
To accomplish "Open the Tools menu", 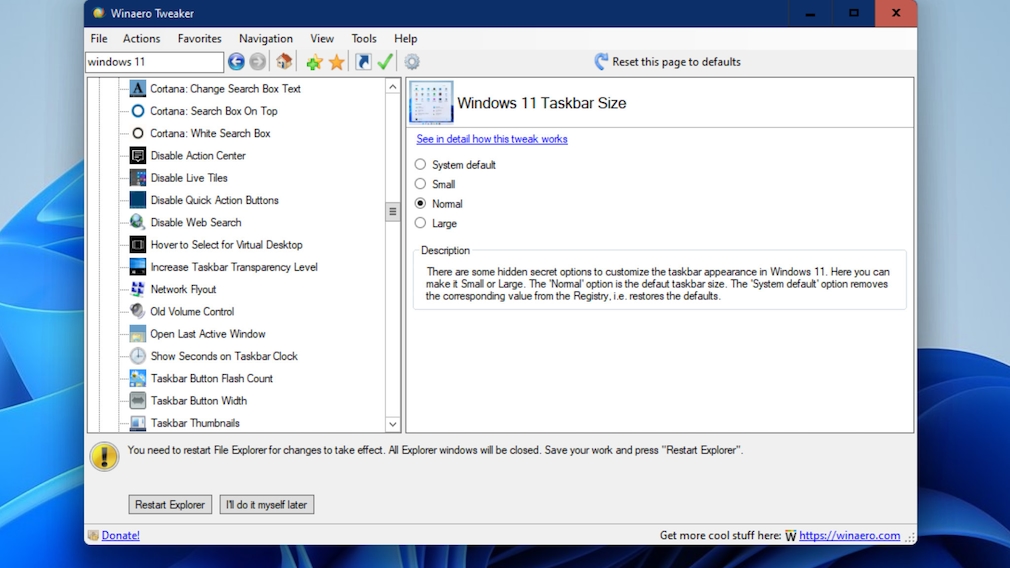I will (x=363, y=39).
